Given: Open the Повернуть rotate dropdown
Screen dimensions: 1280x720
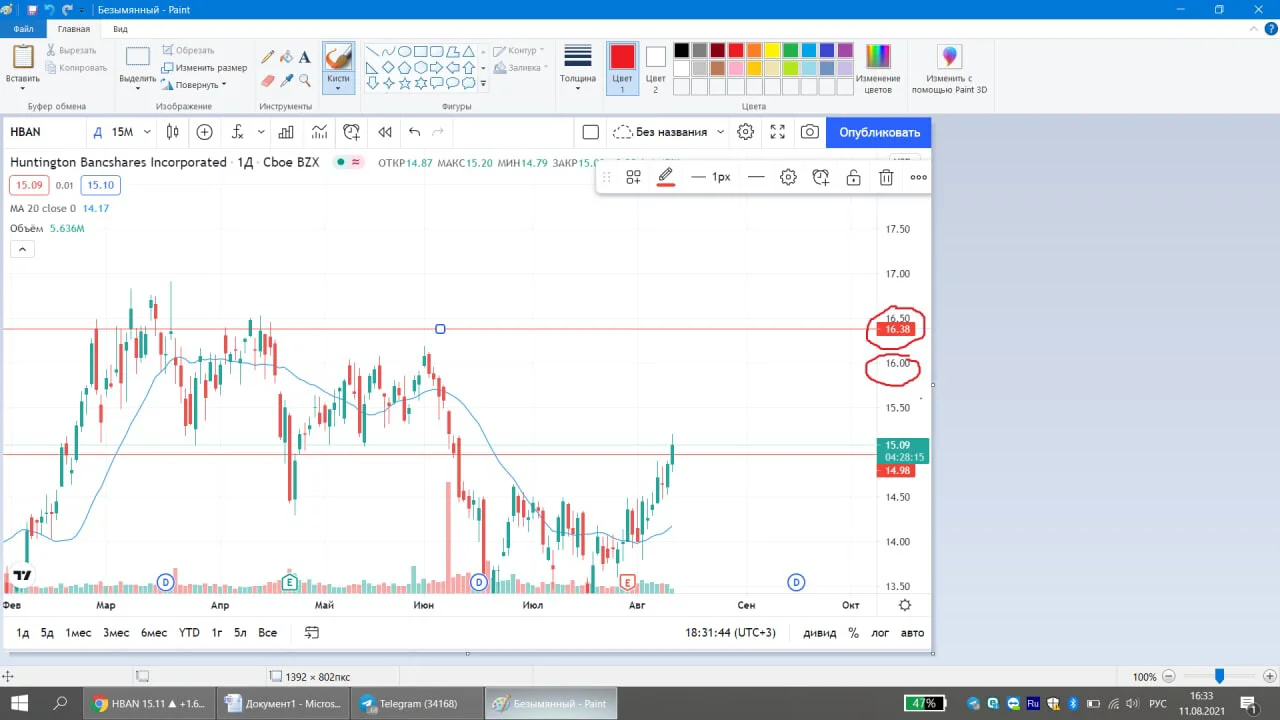Looking at the screenshot, I should 194,85.
